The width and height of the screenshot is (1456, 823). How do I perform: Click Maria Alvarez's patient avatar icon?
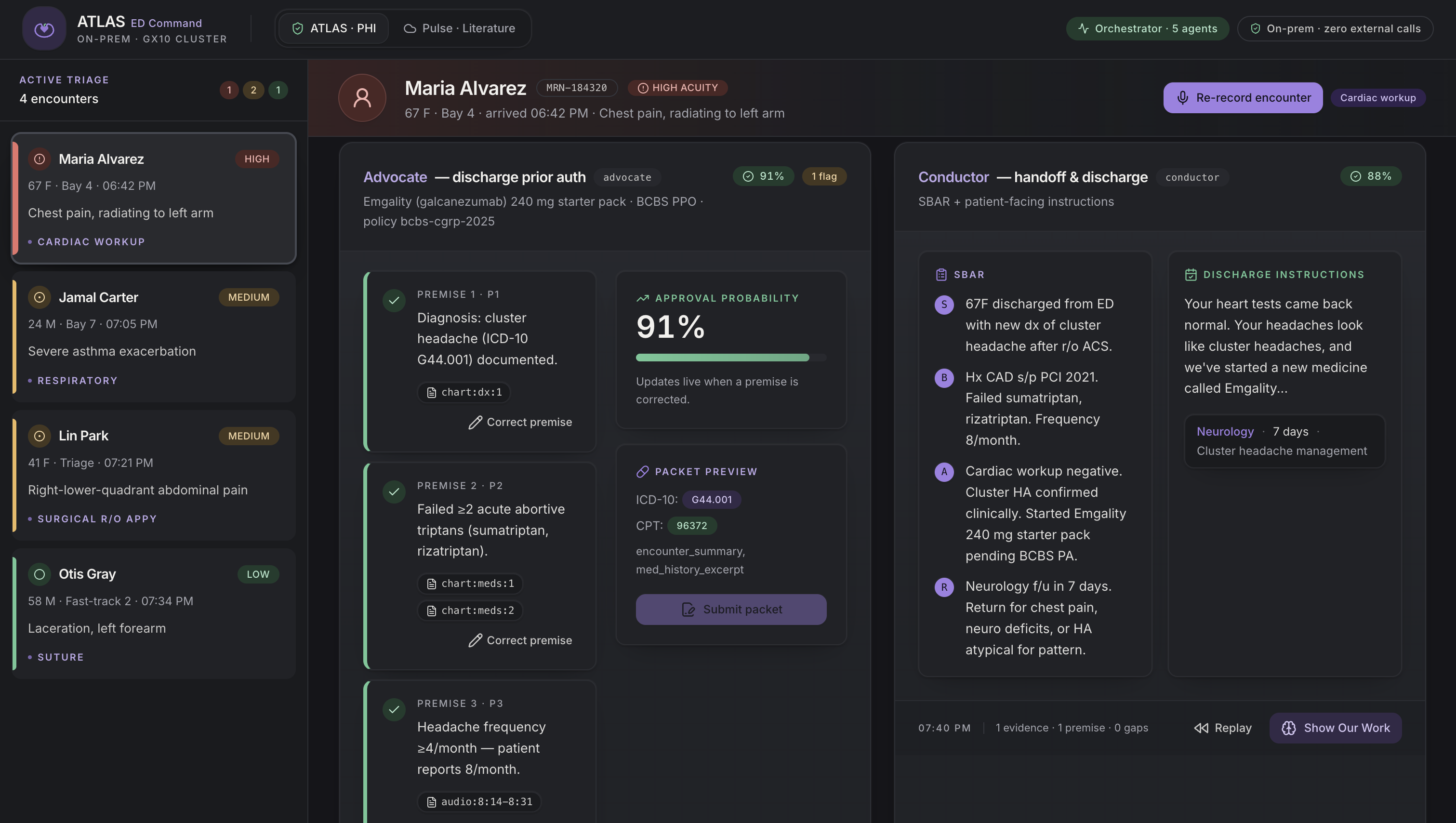362,98
